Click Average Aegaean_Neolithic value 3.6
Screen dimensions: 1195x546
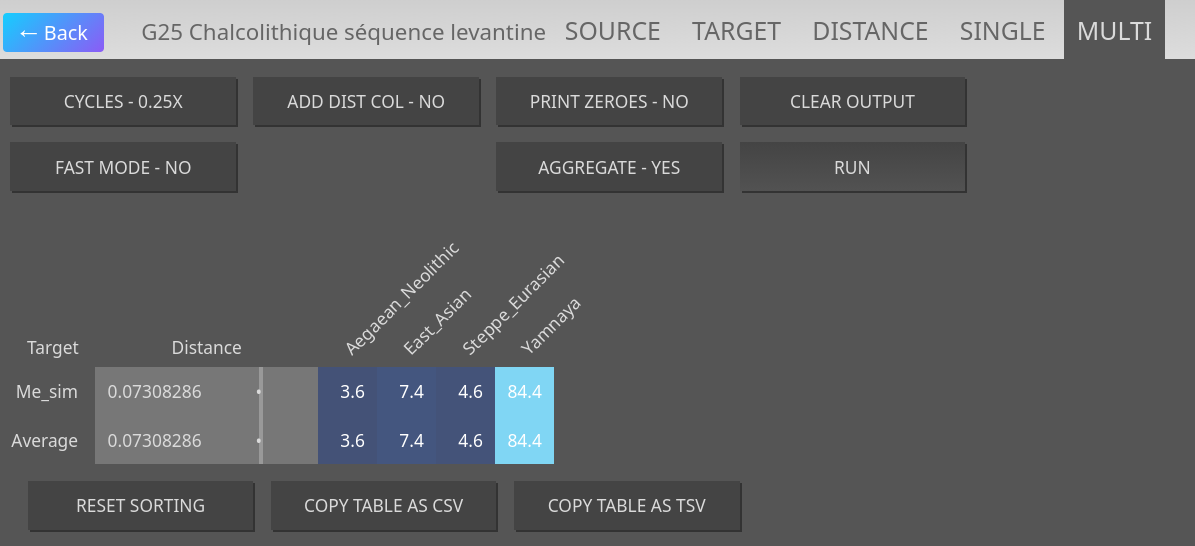[348, 441]
